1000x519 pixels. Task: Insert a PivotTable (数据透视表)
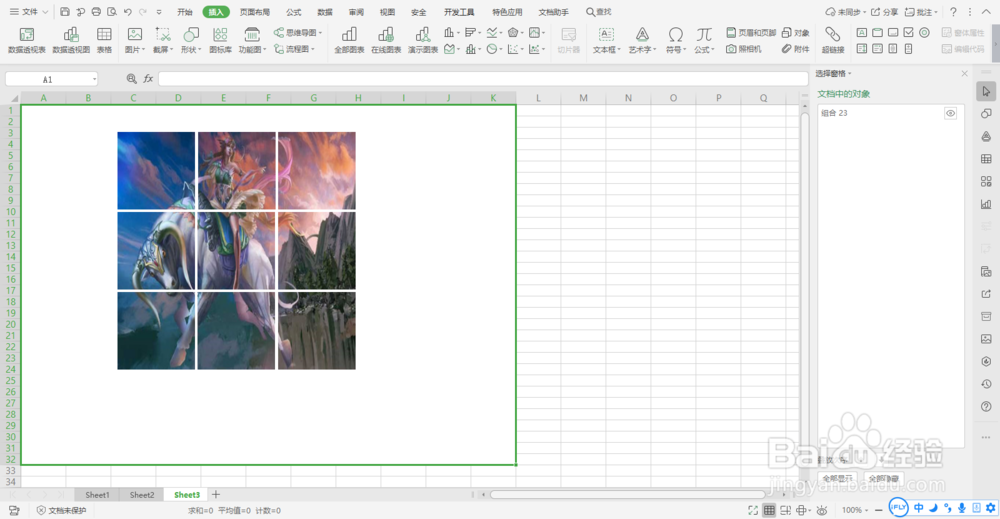click(x=27, y=40)
